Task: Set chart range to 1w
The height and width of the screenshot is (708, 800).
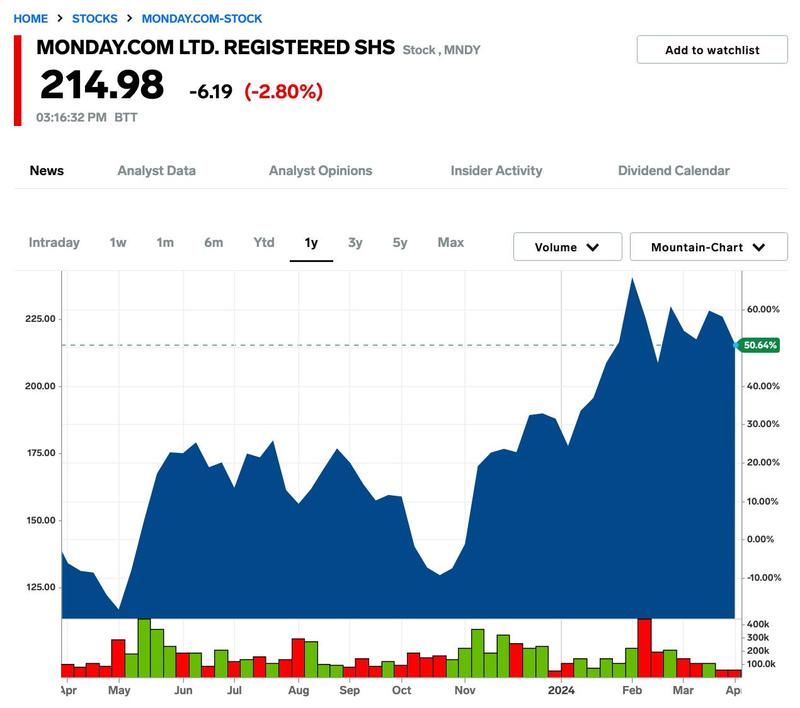Action: tap(118, 242)
